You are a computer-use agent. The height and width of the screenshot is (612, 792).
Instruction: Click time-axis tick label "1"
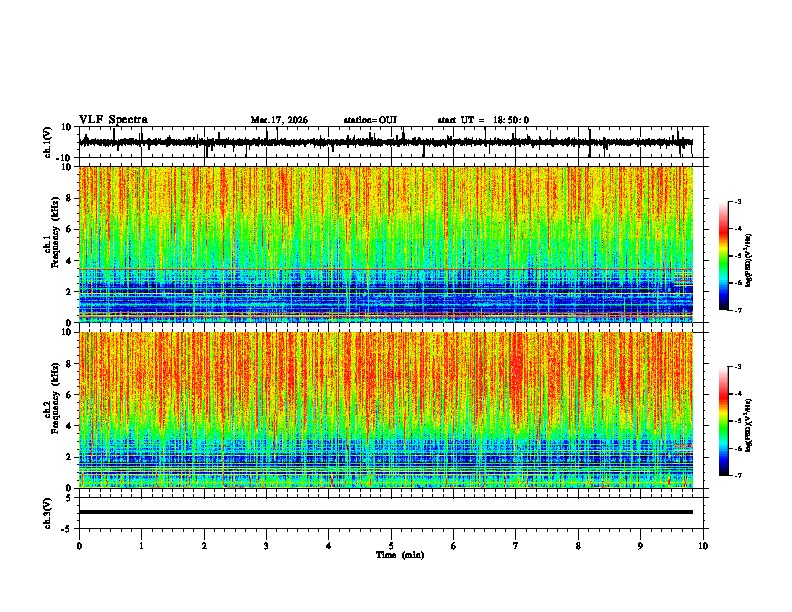click(141, 546)
